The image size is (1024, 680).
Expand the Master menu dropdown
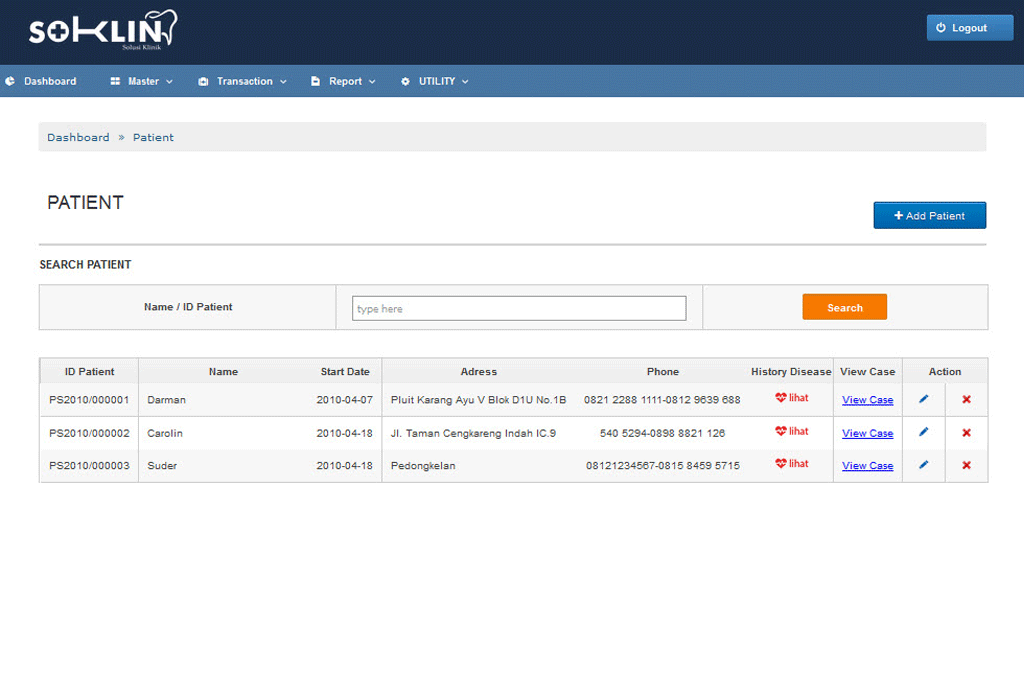point(142,82)
